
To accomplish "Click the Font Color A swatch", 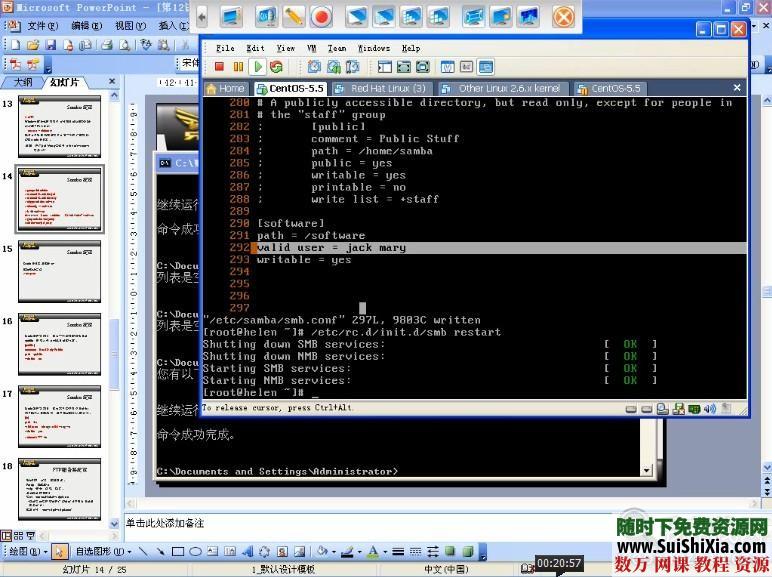I will [x=374, y=551].
